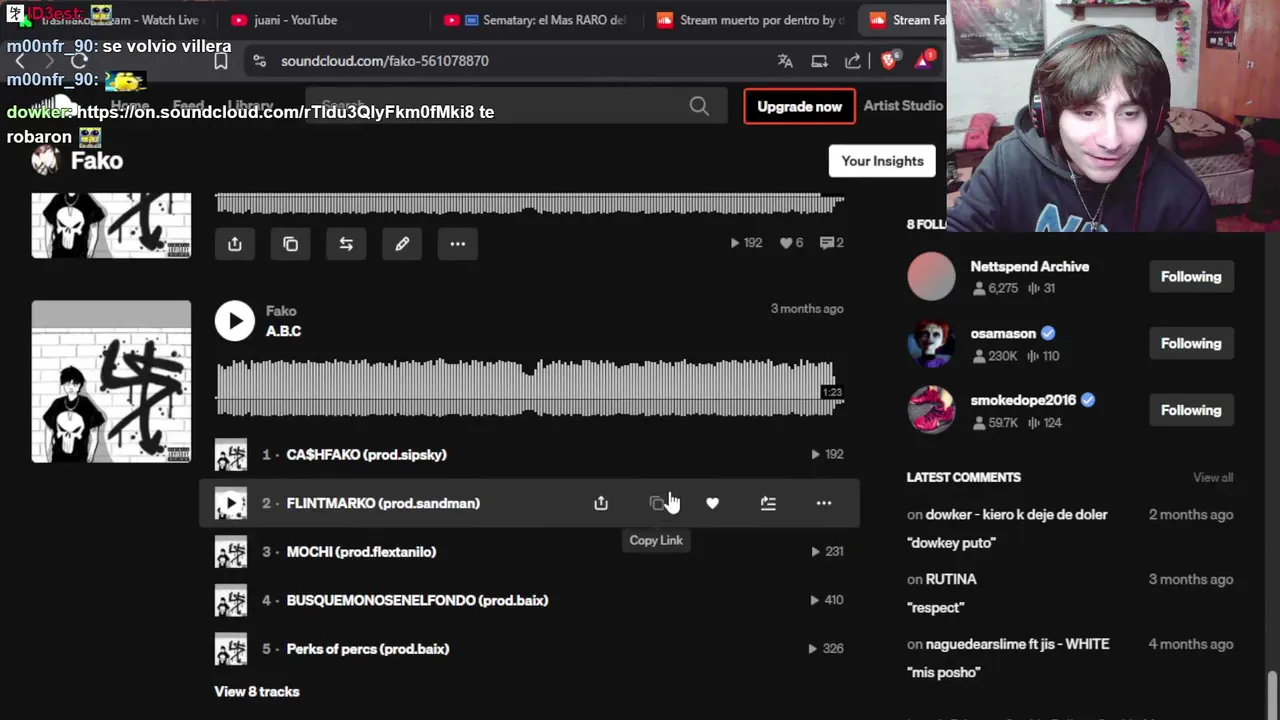Click the comments count on top track

click(832, 243)
